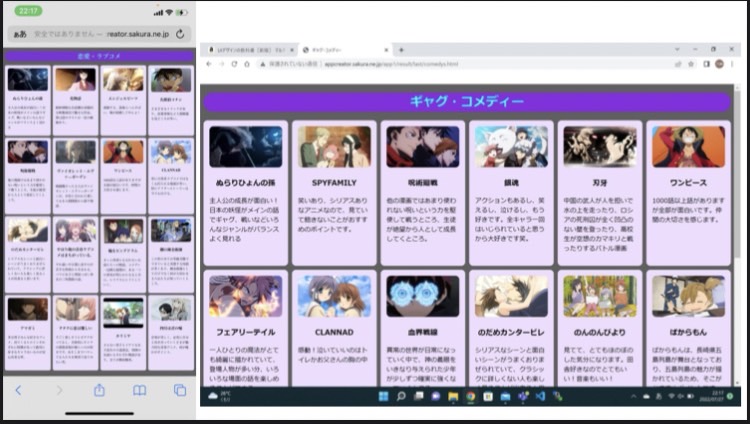Screen dimensions: 750x424
Task: Click the ワンピース card image
Action: point(688,146)
